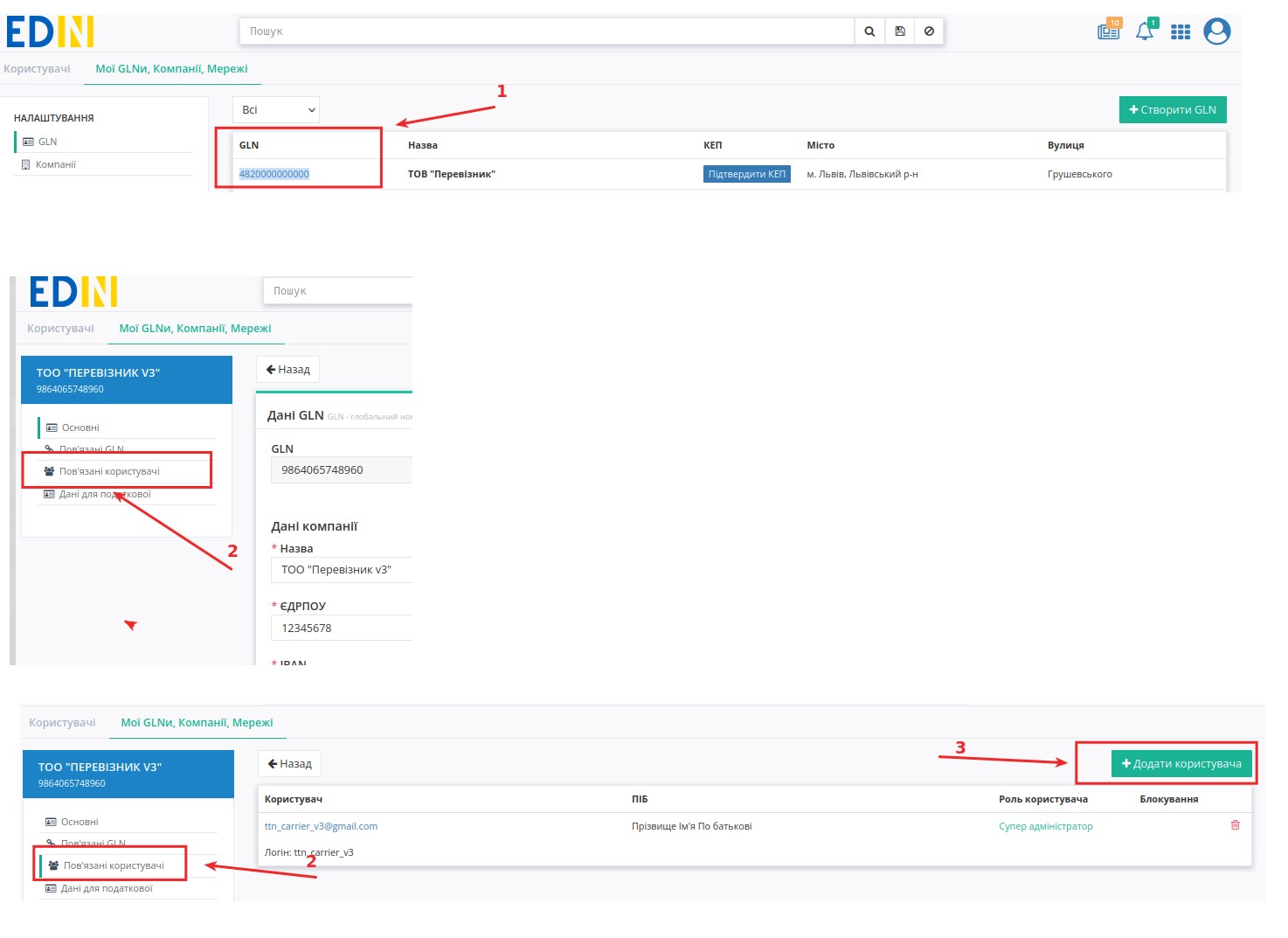Switch to the top 'Користувачі' tab
Viewport: 1288px width, 938px height.
coord(37,69)
